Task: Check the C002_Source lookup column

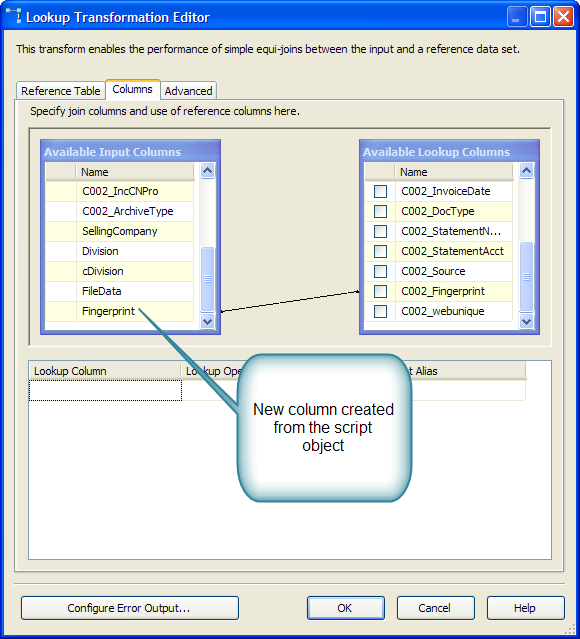Action: tap(380, 271)
